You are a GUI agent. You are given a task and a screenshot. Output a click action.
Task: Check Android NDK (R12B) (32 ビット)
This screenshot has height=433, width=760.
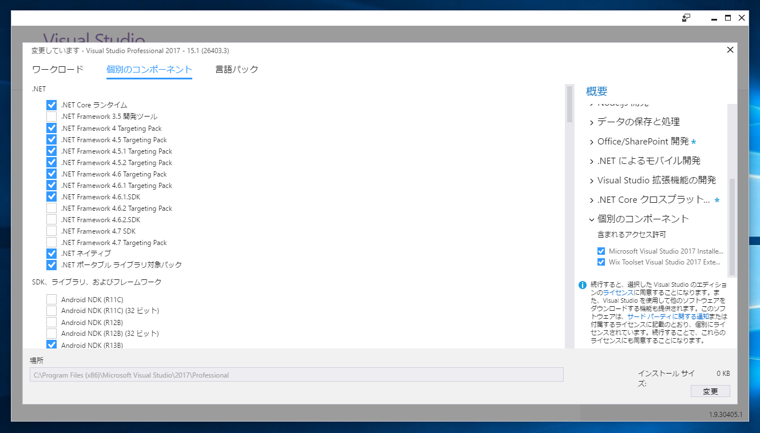51,334
